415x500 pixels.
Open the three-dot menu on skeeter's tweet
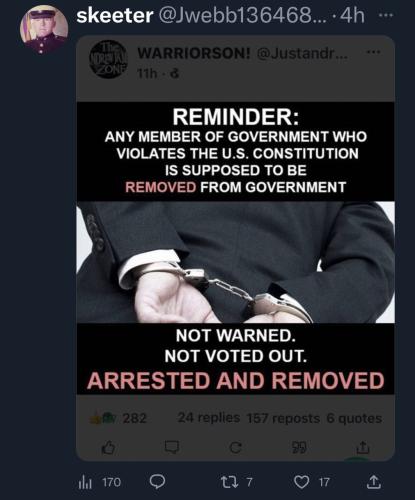coord(386,15)
